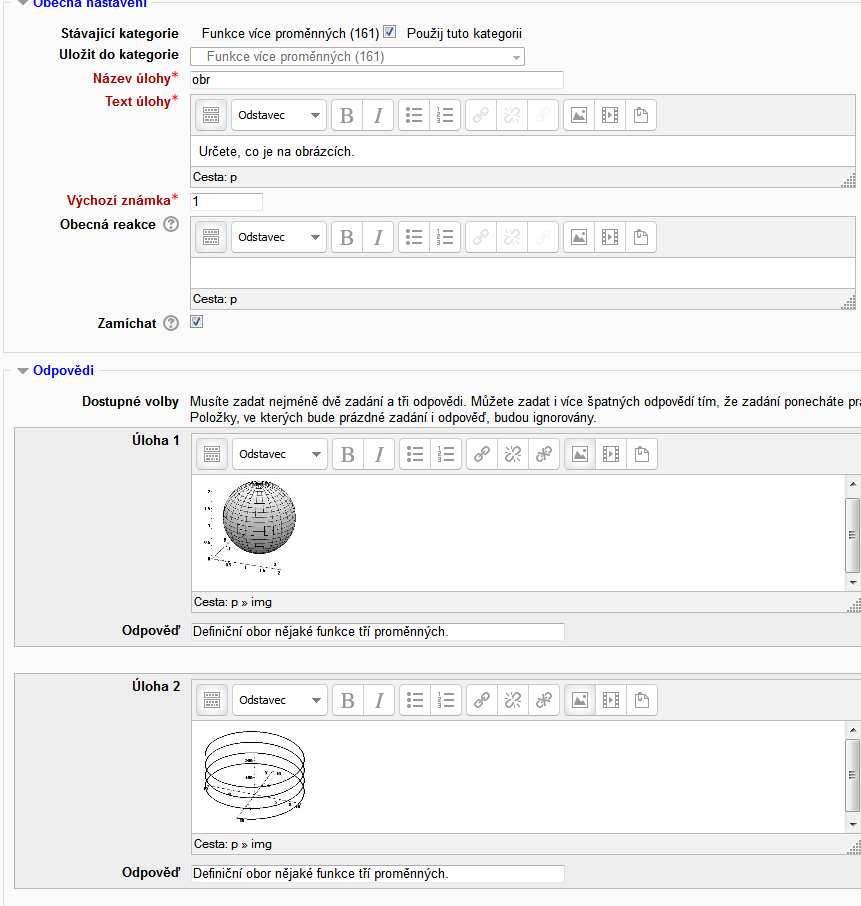Insert numbered list in Text úlohy editor
The height and width of the screenshot is (906, 861).
(445, 115)
